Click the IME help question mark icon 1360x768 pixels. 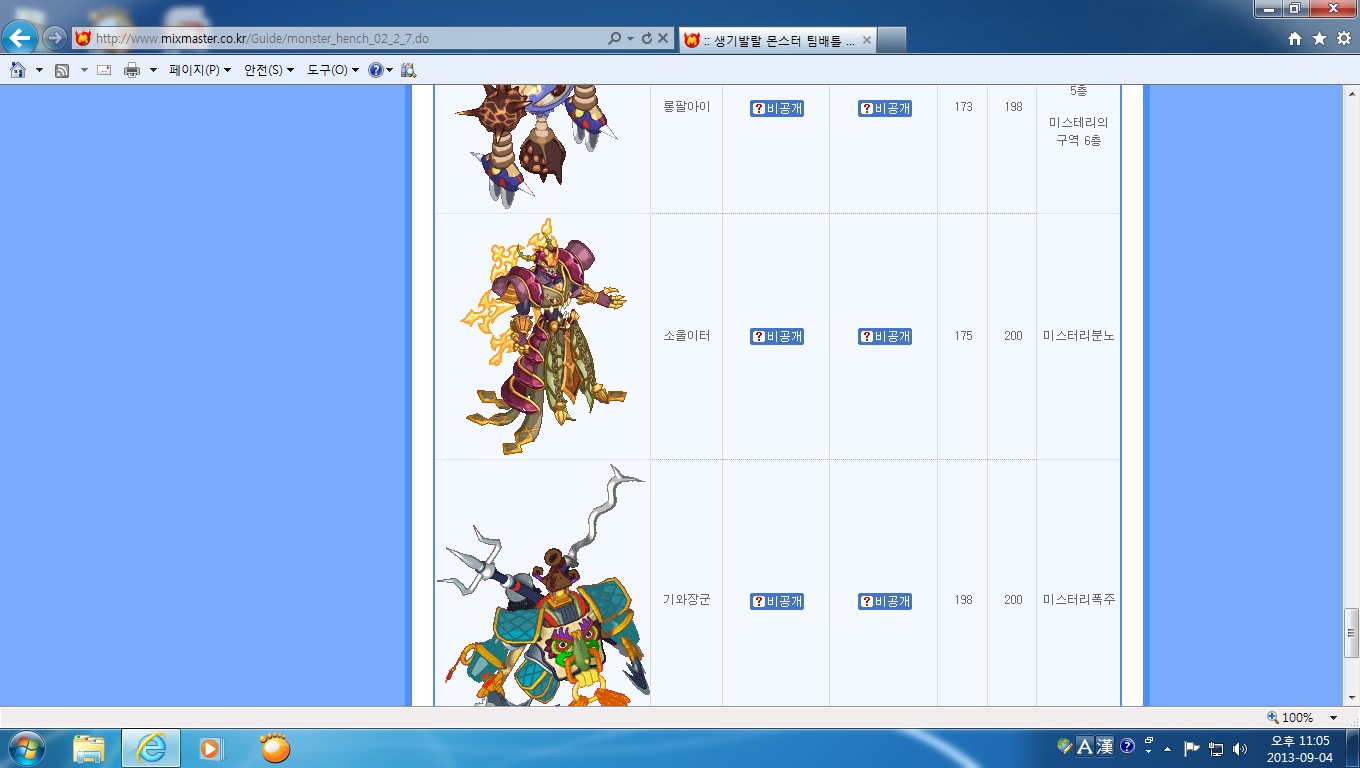coord(1127,746)
